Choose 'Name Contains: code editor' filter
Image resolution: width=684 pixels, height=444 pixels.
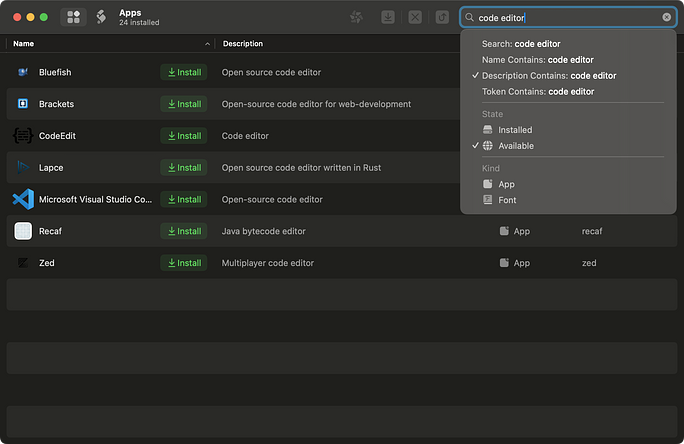(537, 60)
